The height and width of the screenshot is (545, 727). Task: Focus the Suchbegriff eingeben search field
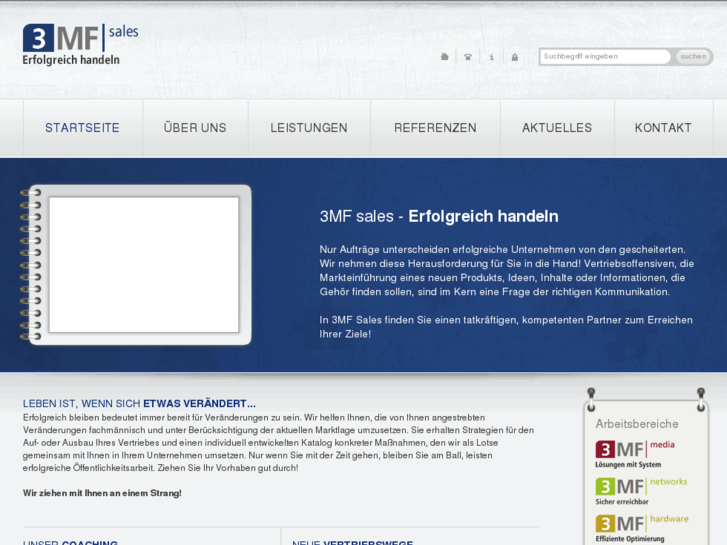pyautogui.click(x=605, y=57)
